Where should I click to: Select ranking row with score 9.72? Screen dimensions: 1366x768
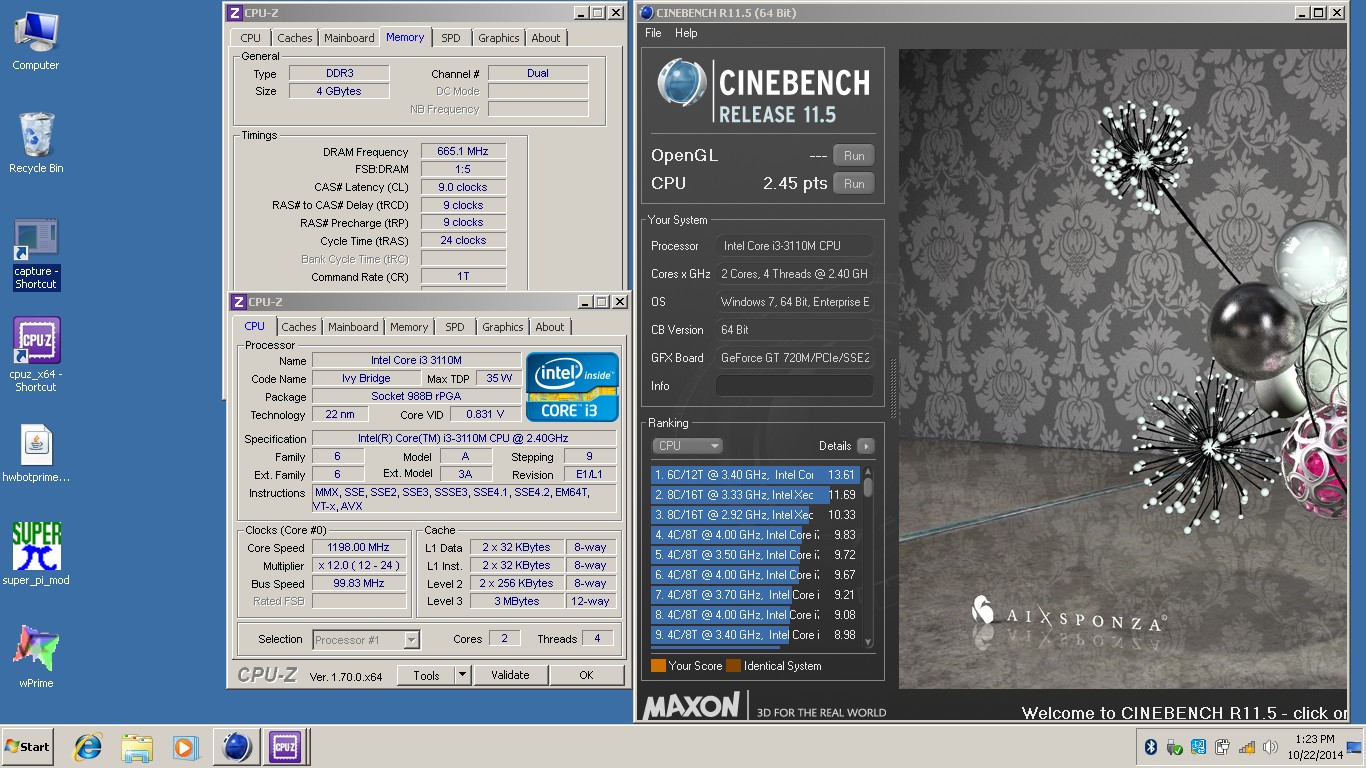click(755, 555)
